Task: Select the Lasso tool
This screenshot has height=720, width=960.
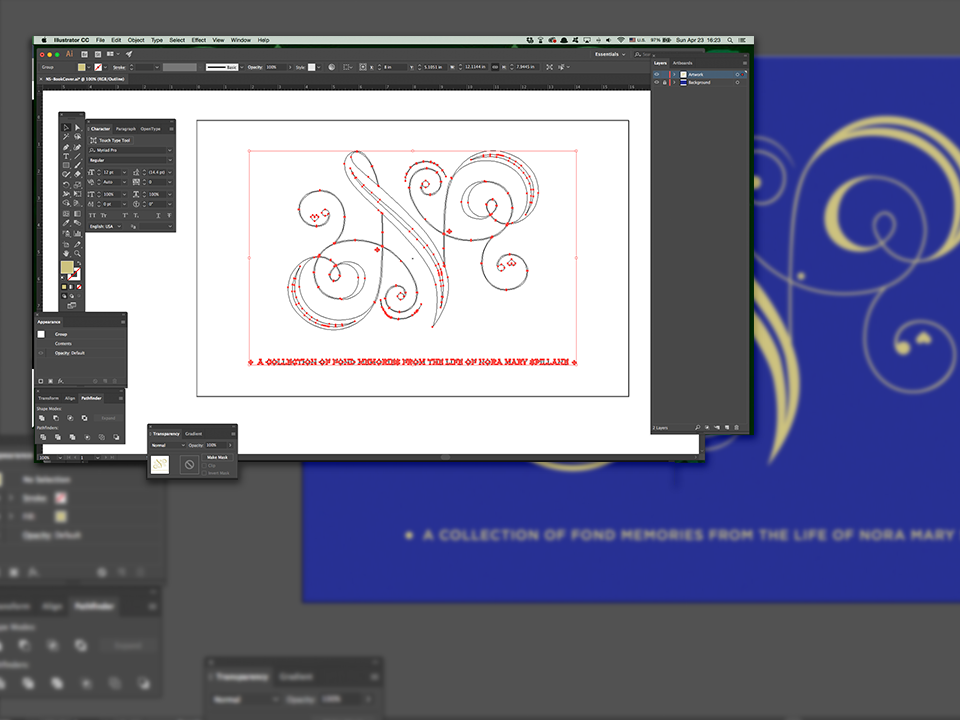Action: (77, 137)
